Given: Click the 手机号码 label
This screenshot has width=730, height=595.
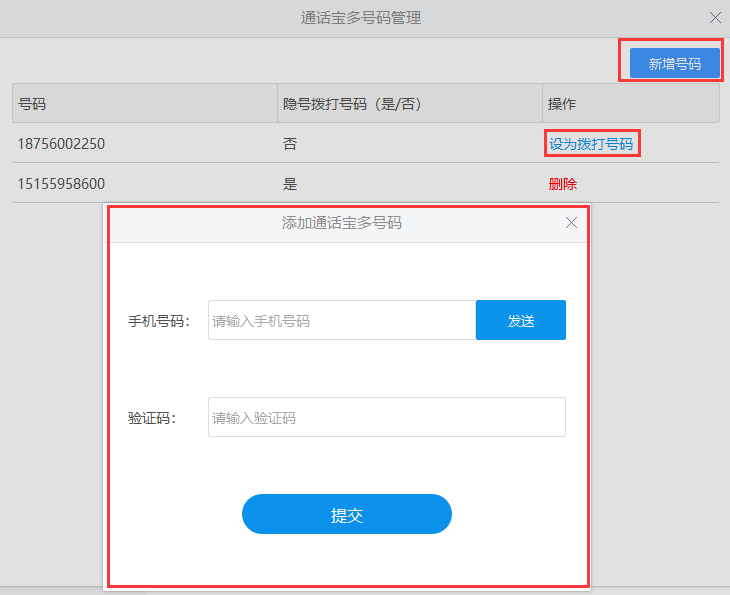Looking at the screenshot, I should (x=159, y=321).
